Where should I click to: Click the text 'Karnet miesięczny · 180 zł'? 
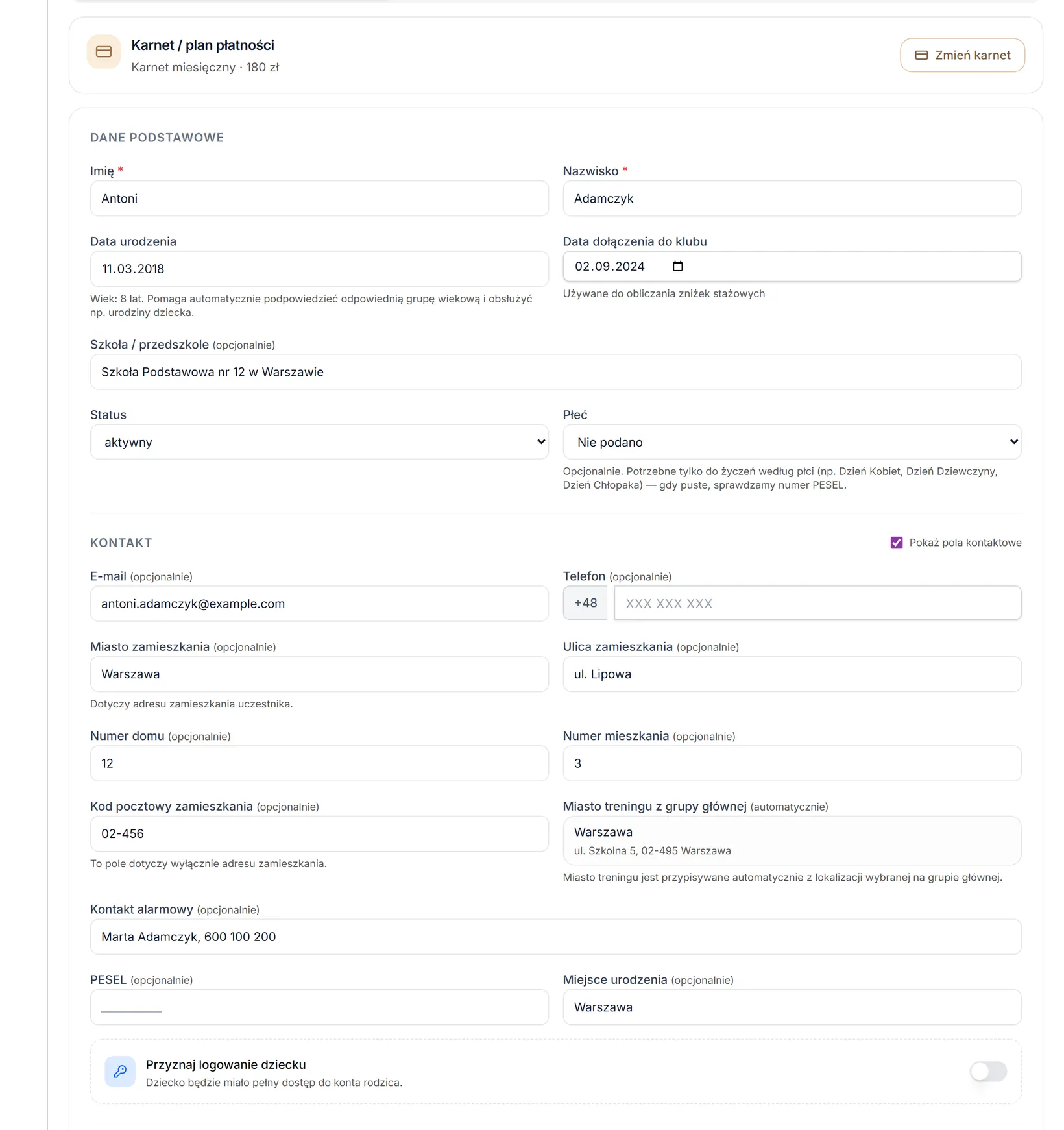tap(205, 67)
